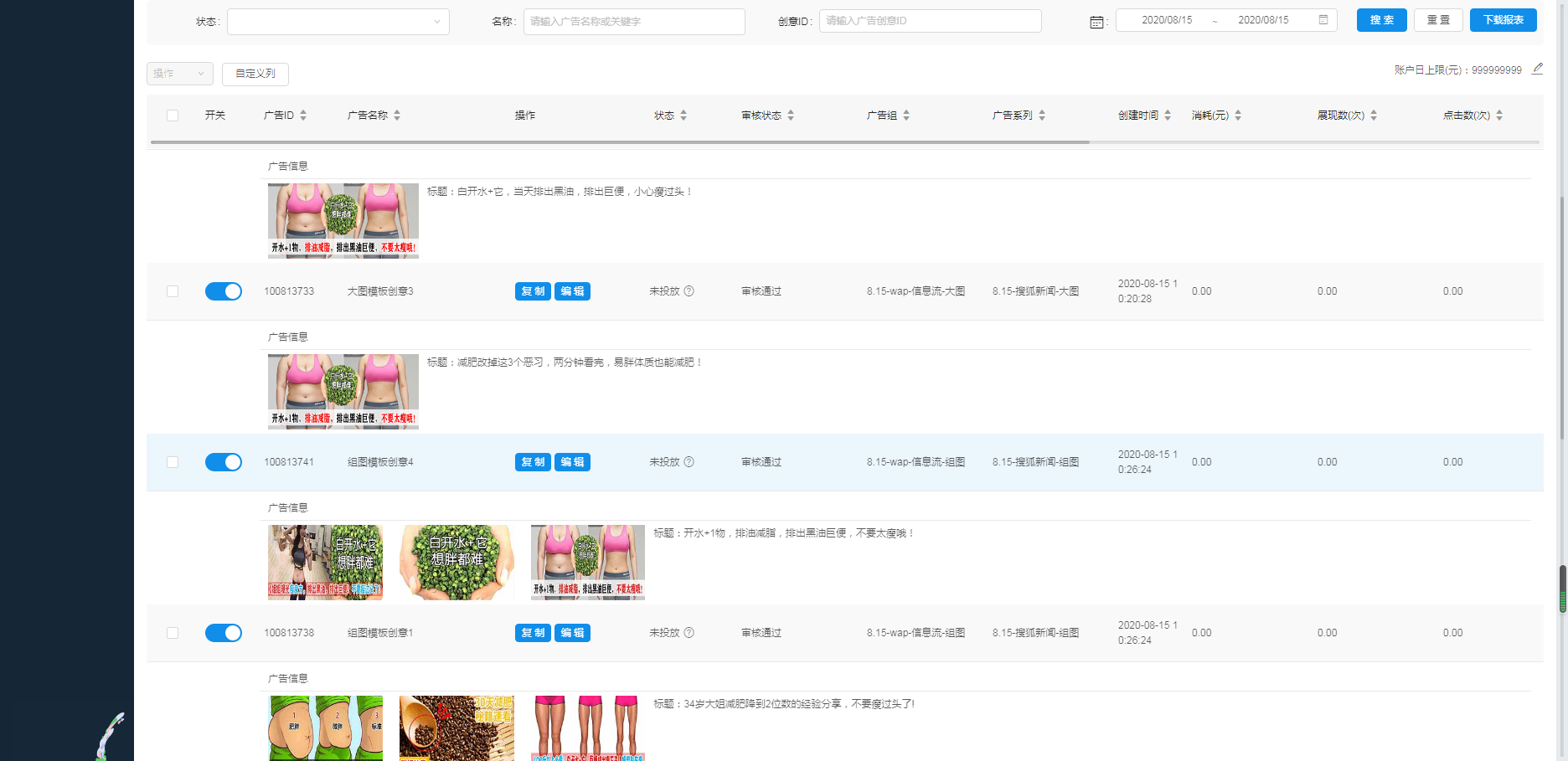This screenshot has height=761, width=1568.
Task: Expand the 操作 bulk action dropdown
Action: 179,74
